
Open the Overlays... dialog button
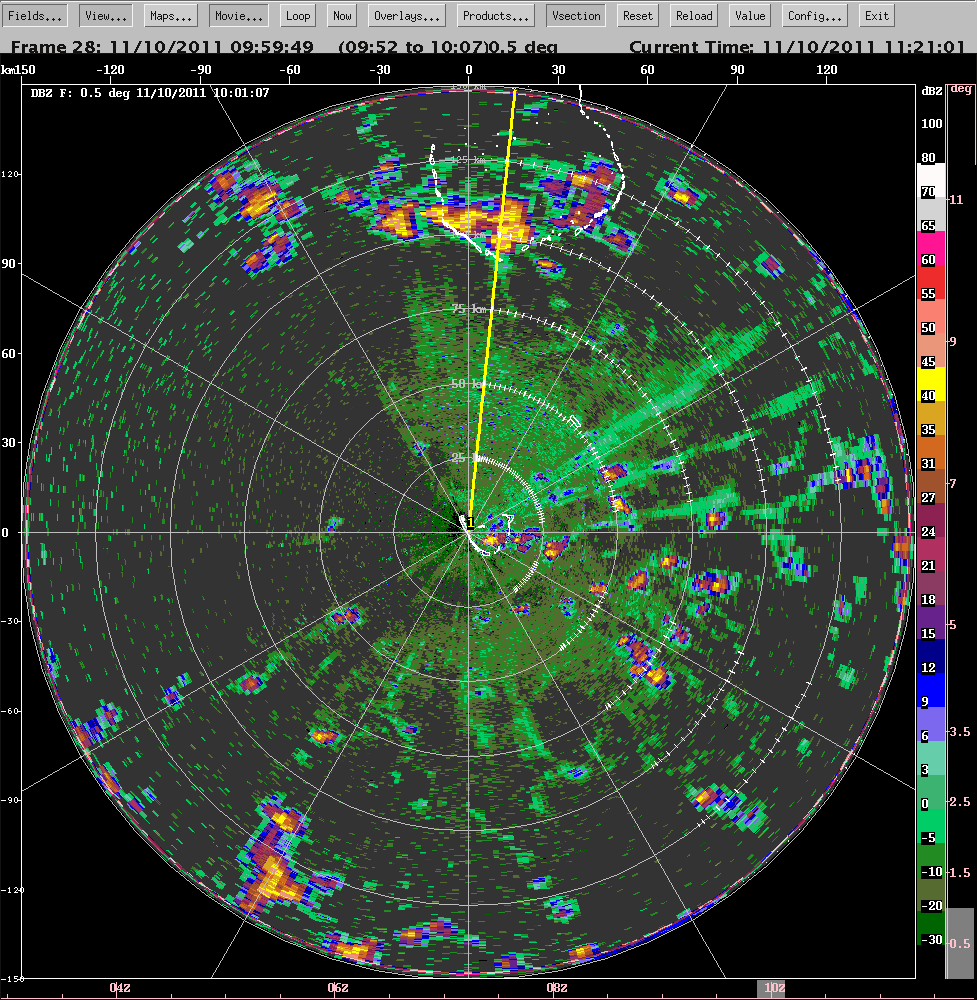[406, 15]
